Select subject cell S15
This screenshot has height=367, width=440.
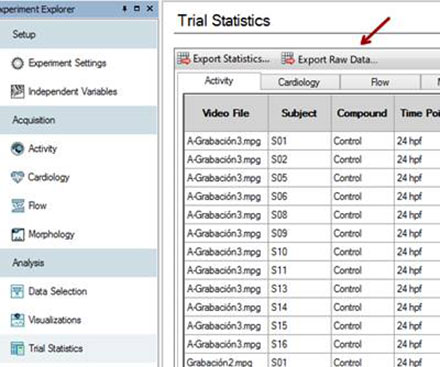tap(299, 326)
